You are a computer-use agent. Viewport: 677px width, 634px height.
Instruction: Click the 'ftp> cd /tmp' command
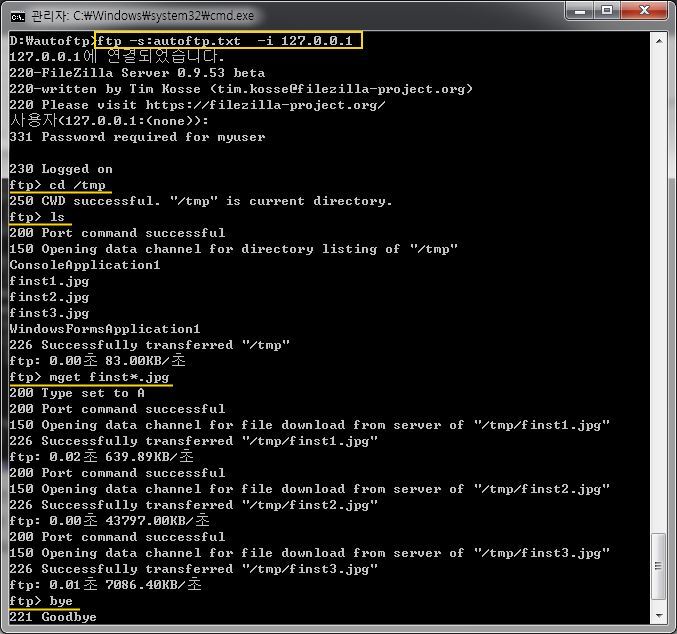(x=57, y=185)
